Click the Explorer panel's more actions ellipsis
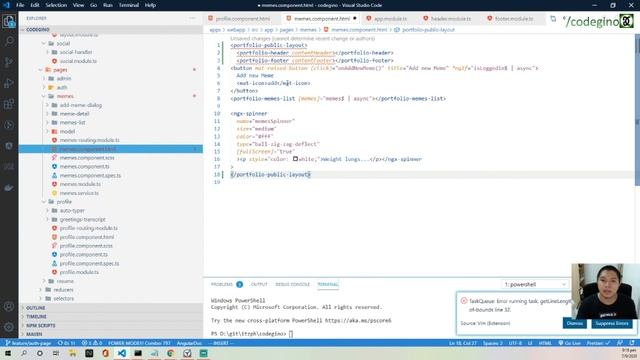The image size is (640, 360). coord(192,18)
